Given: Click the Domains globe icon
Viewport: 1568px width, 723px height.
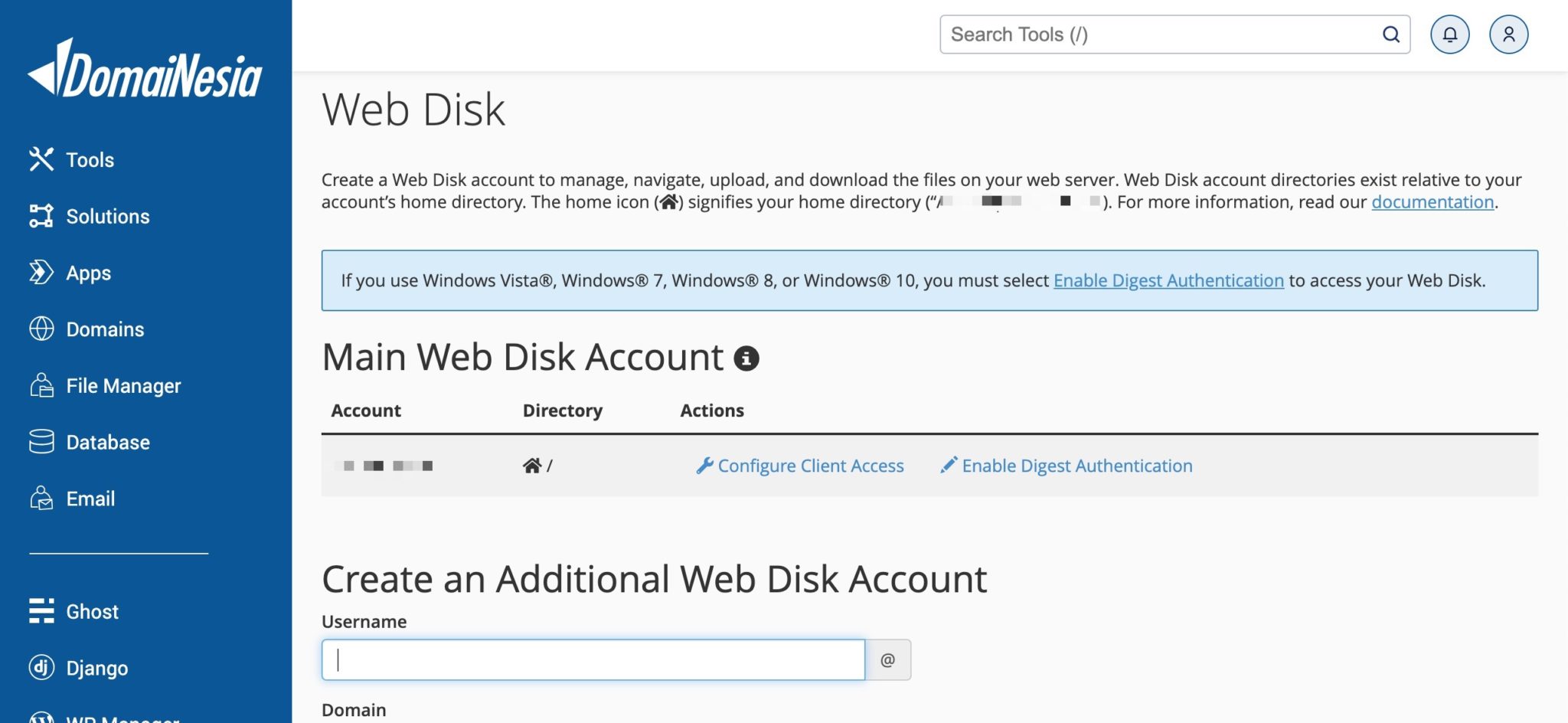Looking at the screenshot, I should [42, 329].
